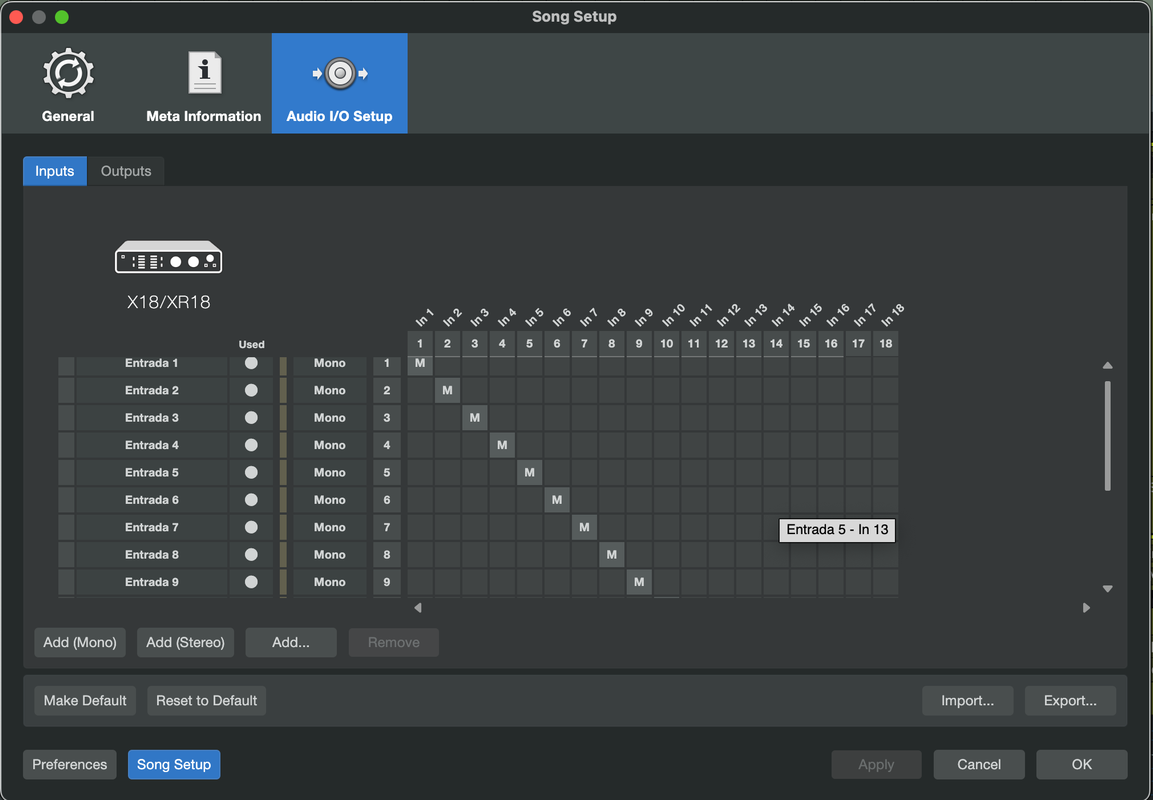Viewport: 1153px width, 800px height.
Task: Click the vertical scrollbar of the input list
Action: coord(1107,435)
